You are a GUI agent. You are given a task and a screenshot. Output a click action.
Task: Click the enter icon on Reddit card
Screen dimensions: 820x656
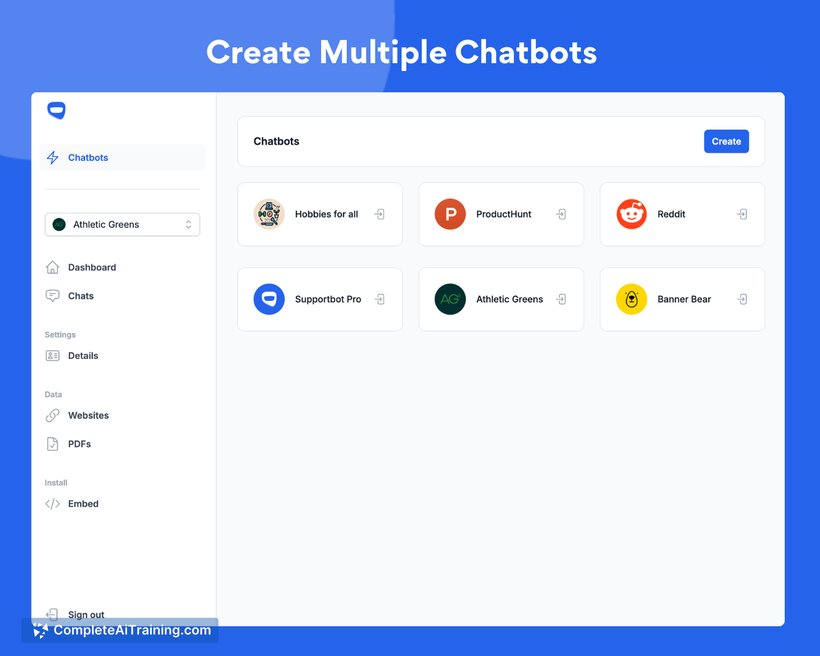742,214
